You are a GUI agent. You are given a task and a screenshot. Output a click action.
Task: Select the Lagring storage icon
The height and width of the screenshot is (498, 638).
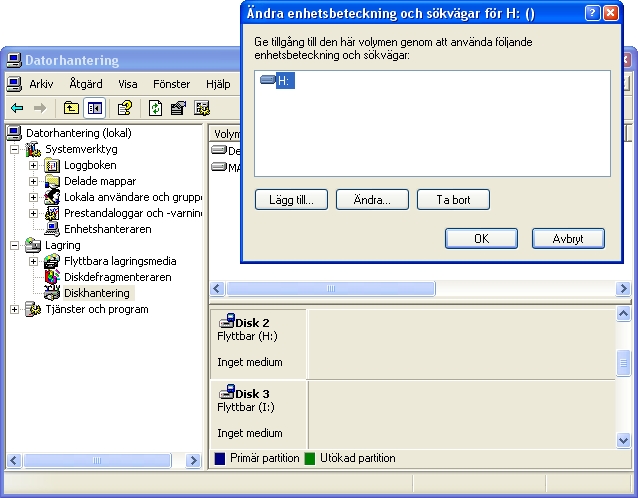pos(33,245)
